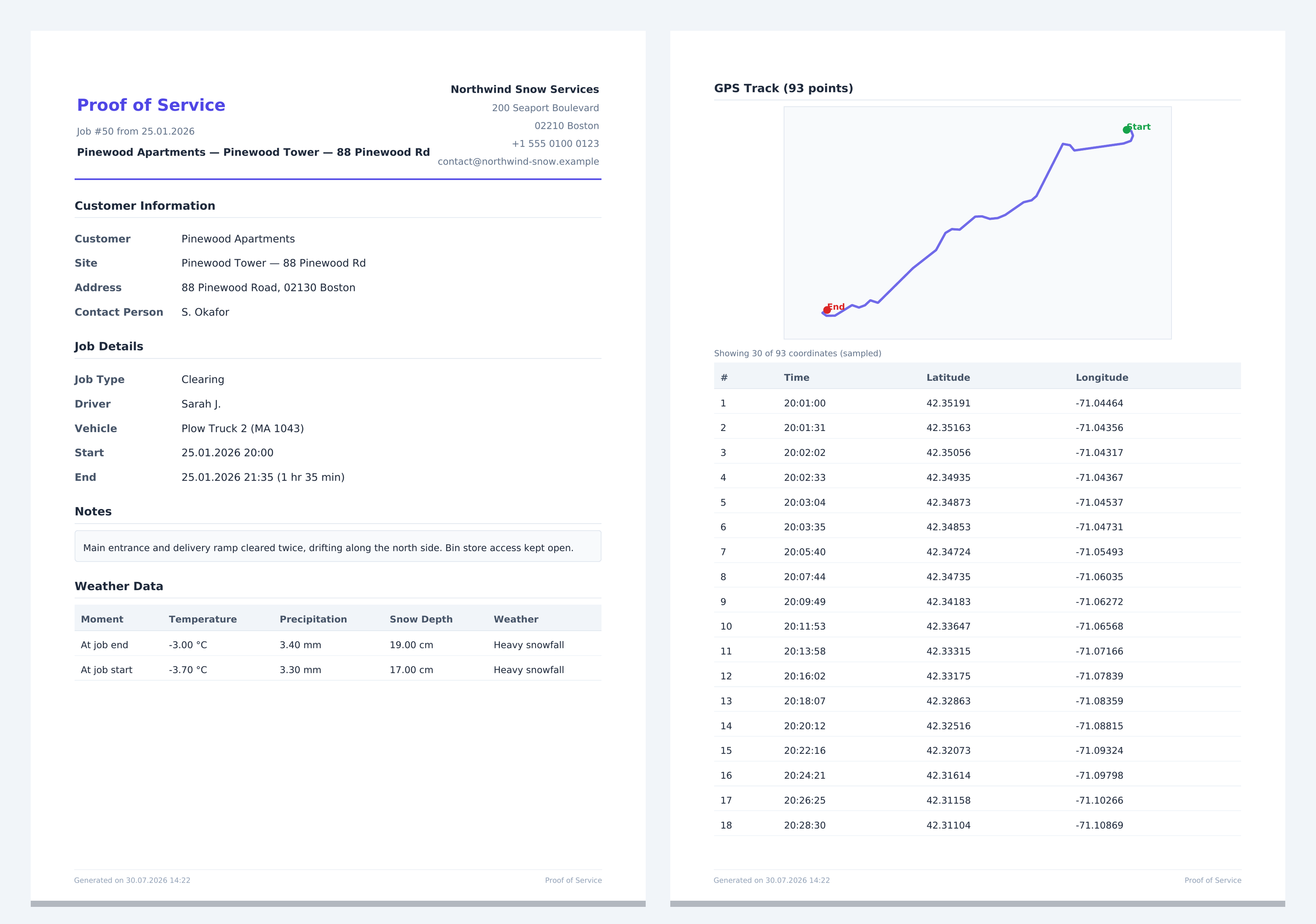Select latitude '42.35163' in GPS row 2
The image size is (1316, 924).
pyautogui.click(x=949, y=428)
